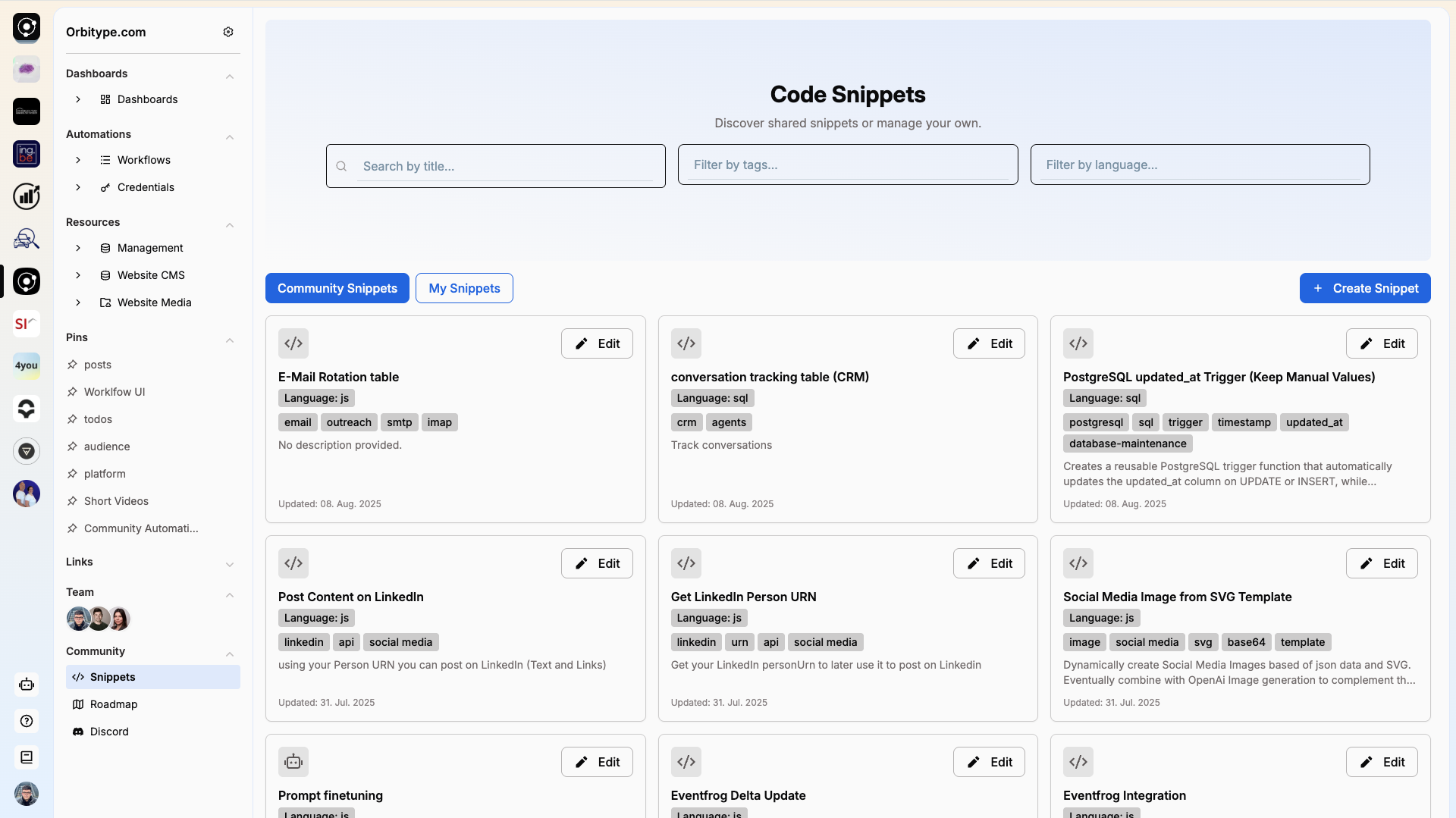The height and width of the screenshot is (818, 1456).
Task: Click the robot icon on Prompt finetuning card
Action: 293,762
